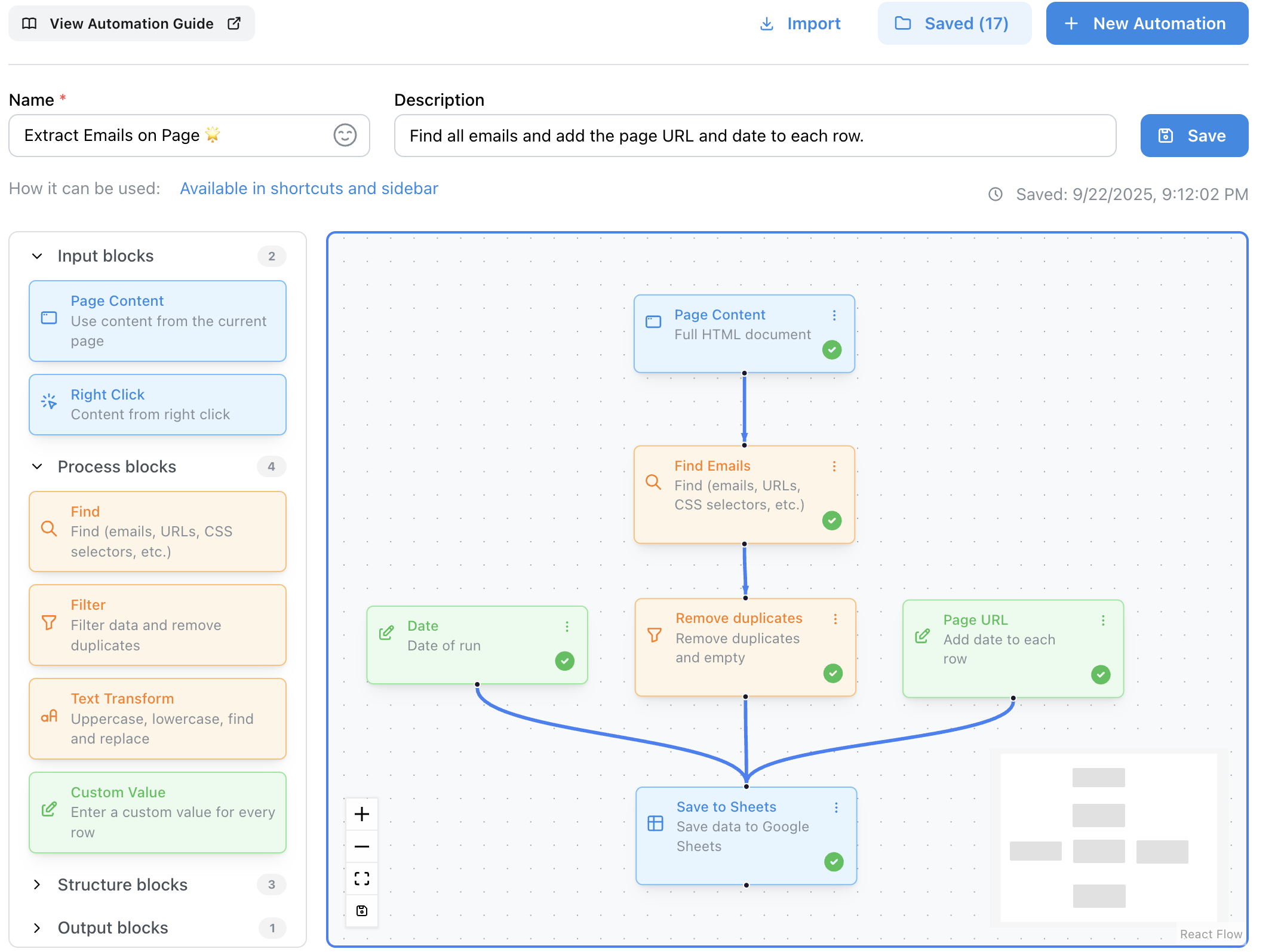Toggle the green status check on Page Content node
1278x952 pixels.
pyautogui.click(x=832, y=350)
